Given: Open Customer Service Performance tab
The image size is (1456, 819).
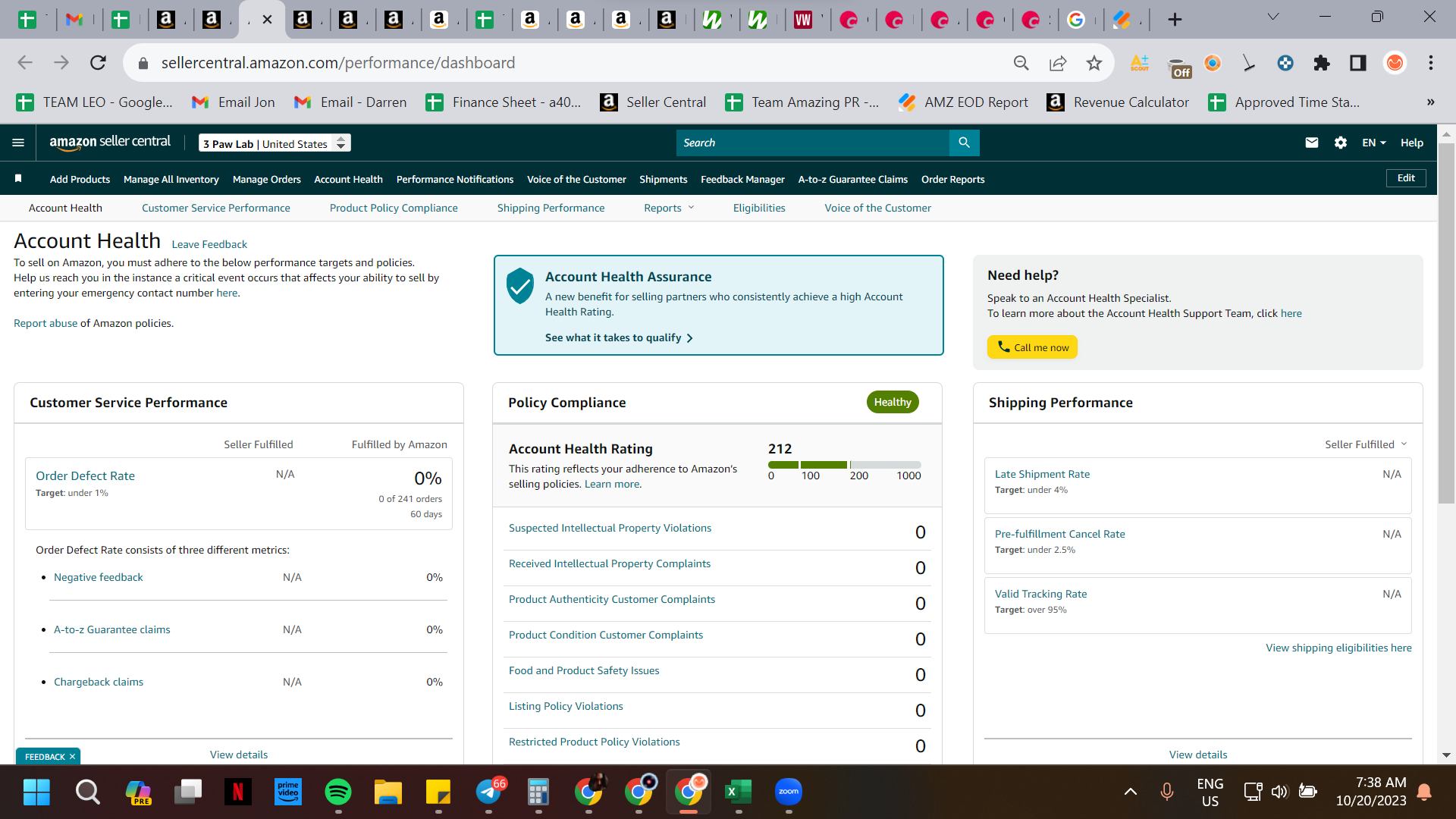Looking at the screenshot, I should tap(215, 208).
